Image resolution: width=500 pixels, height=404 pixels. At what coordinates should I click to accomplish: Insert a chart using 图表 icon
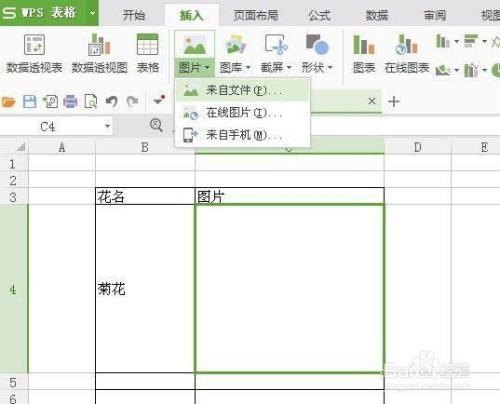(364, 53)
